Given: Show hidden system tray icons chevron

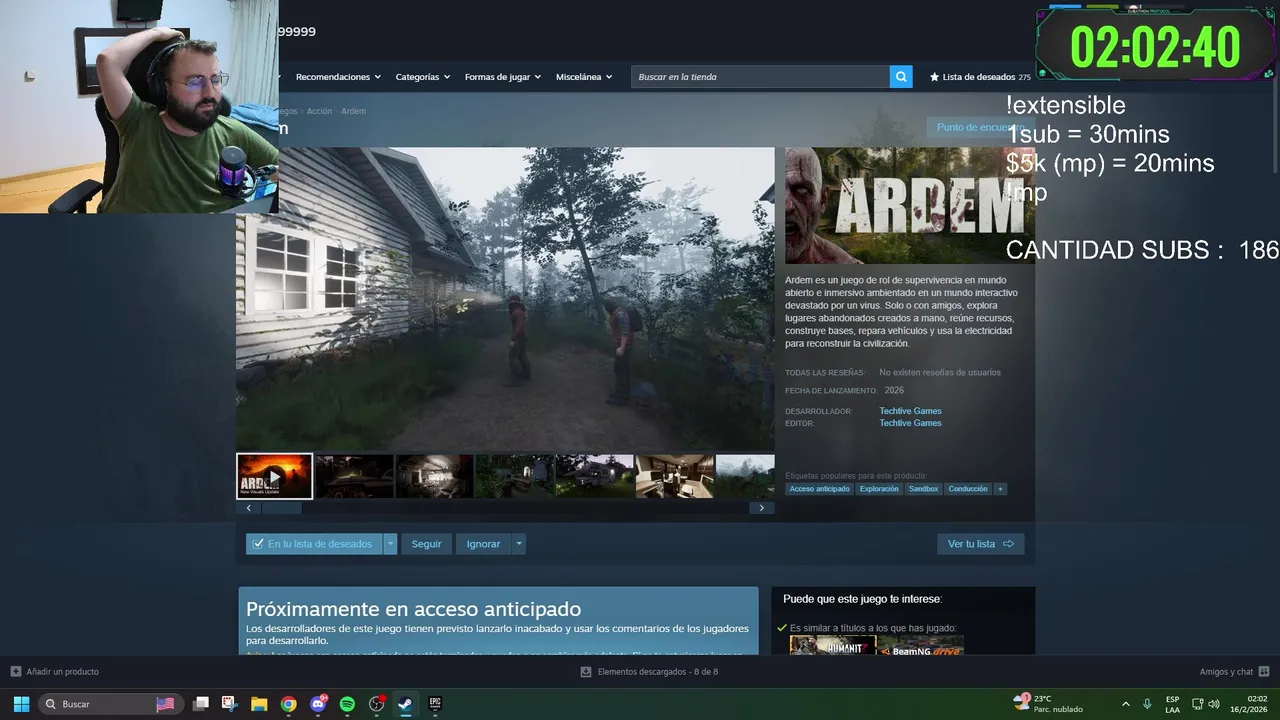Looking at the screenshot, I should click(1126, 704).
